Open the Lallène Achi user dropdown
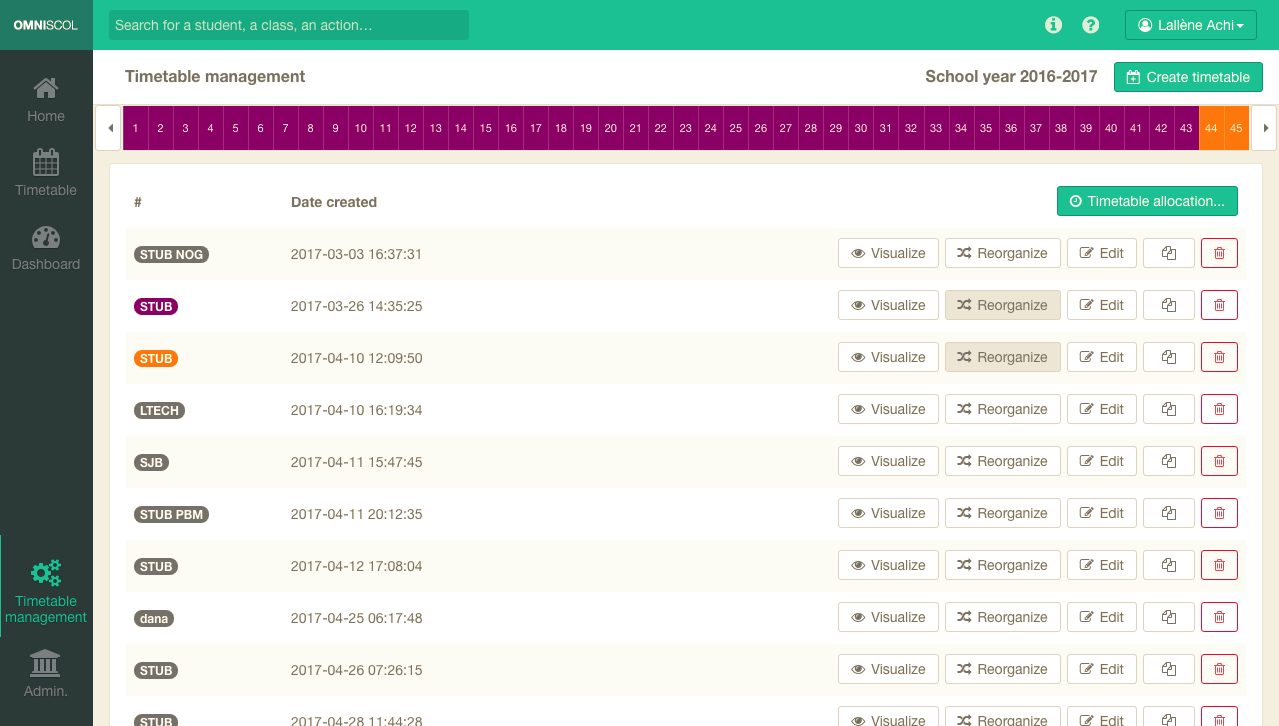 coord(1190,25)
